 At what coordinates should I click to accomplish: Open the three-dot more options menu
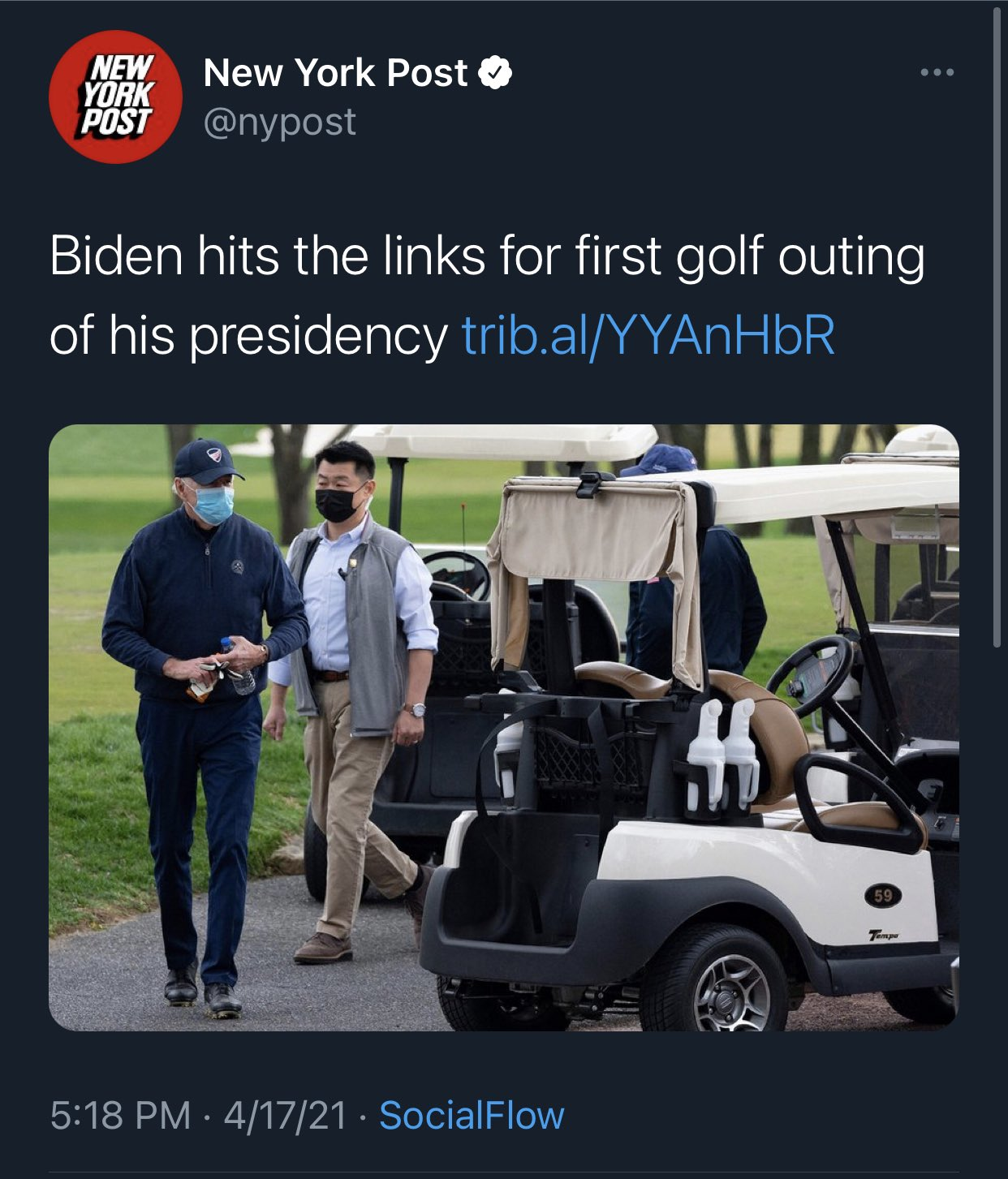[x=937, y=73]
